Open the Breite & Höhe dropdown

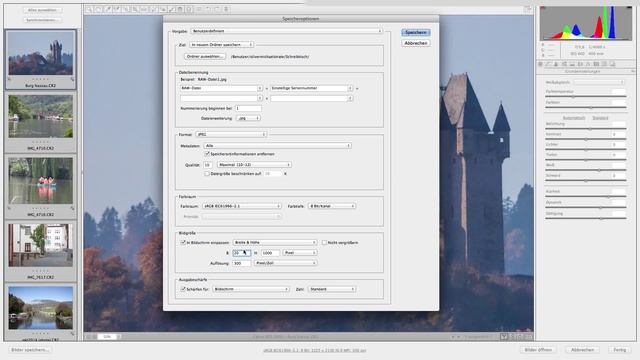(275, 242)
